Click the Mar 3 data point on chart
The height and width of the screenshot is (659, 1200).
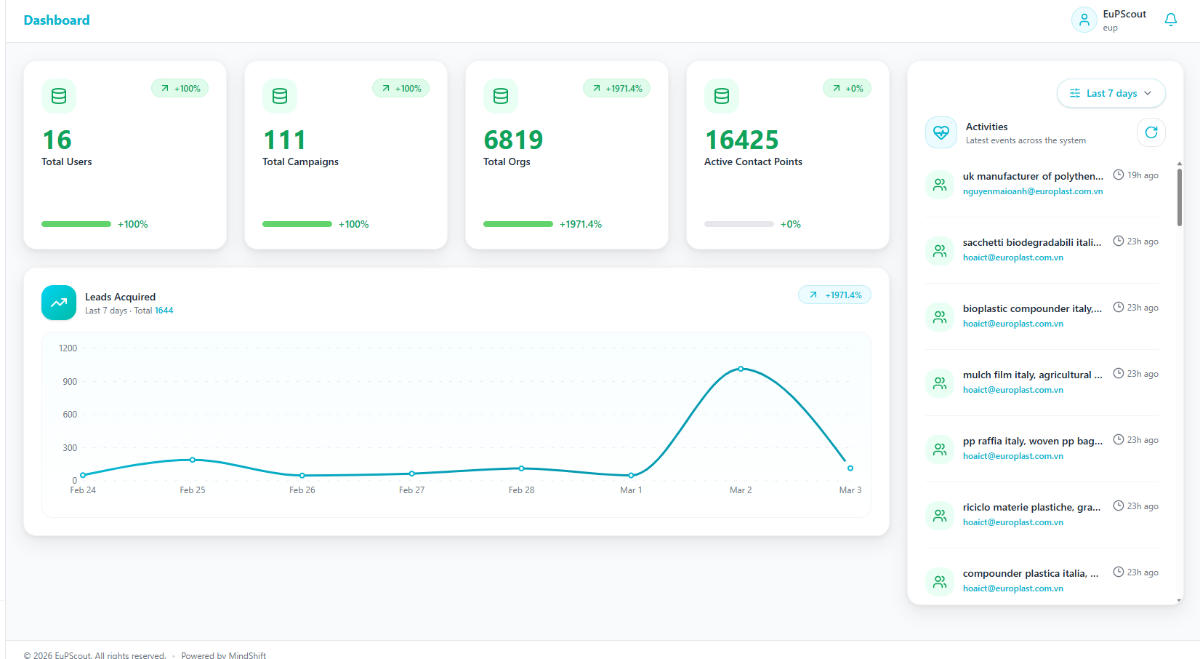850,467
